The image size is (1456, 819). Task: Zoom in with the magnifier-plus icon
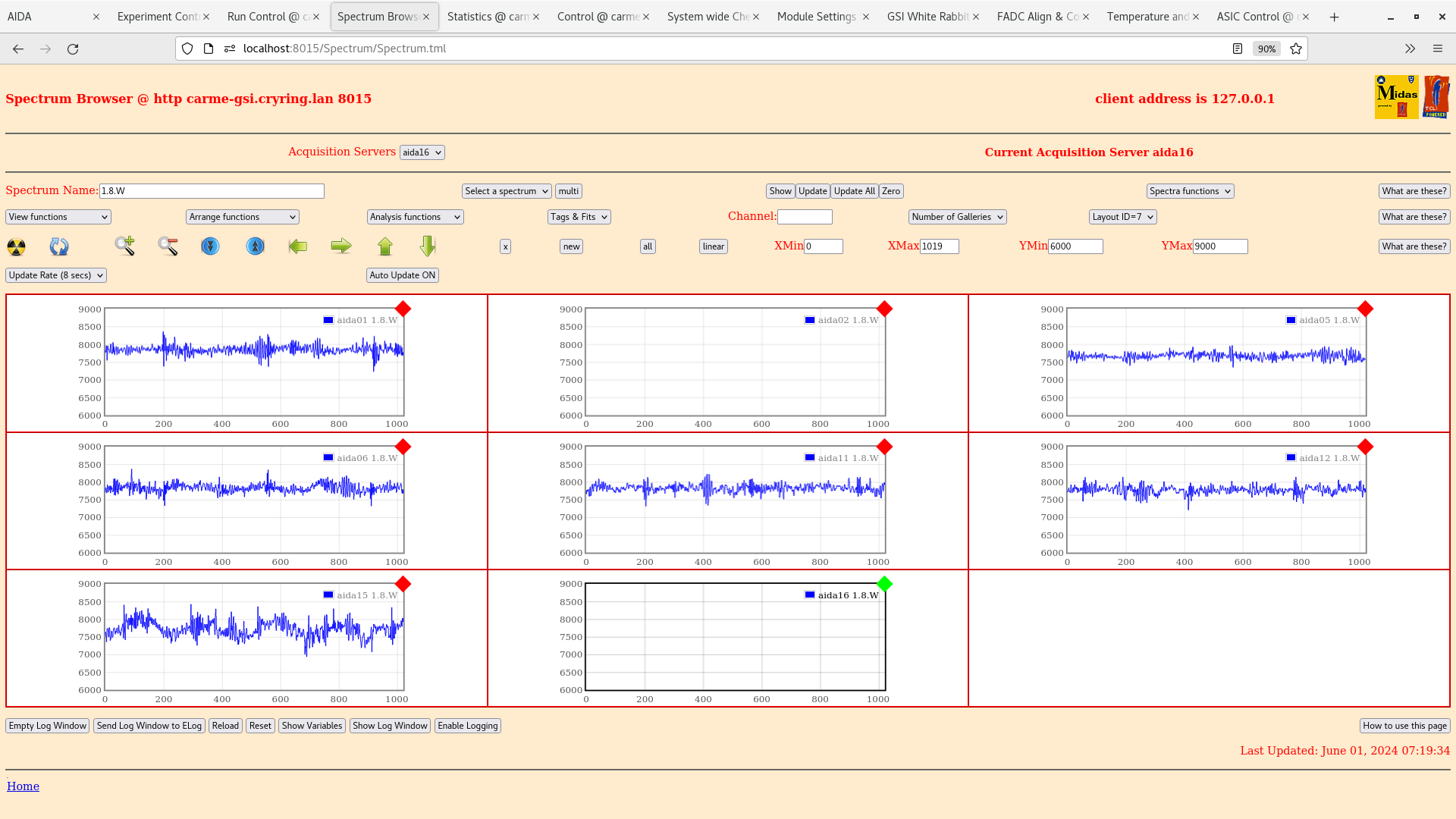point(124,246)
